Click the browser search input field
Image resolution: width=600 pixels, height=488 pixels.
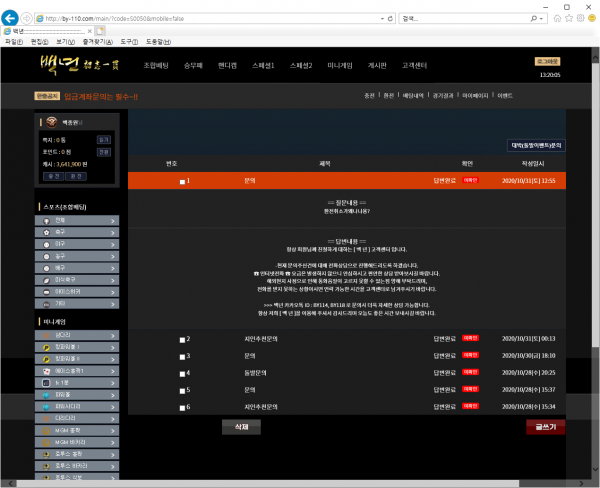(463, 18)
